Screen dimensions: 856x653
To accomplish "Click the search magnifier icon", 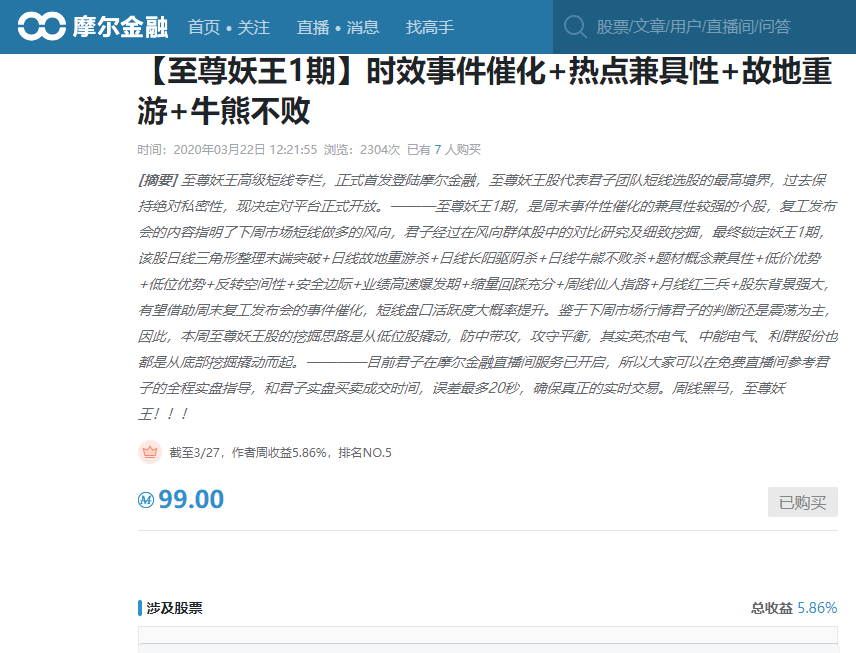I will pos(575,26).
